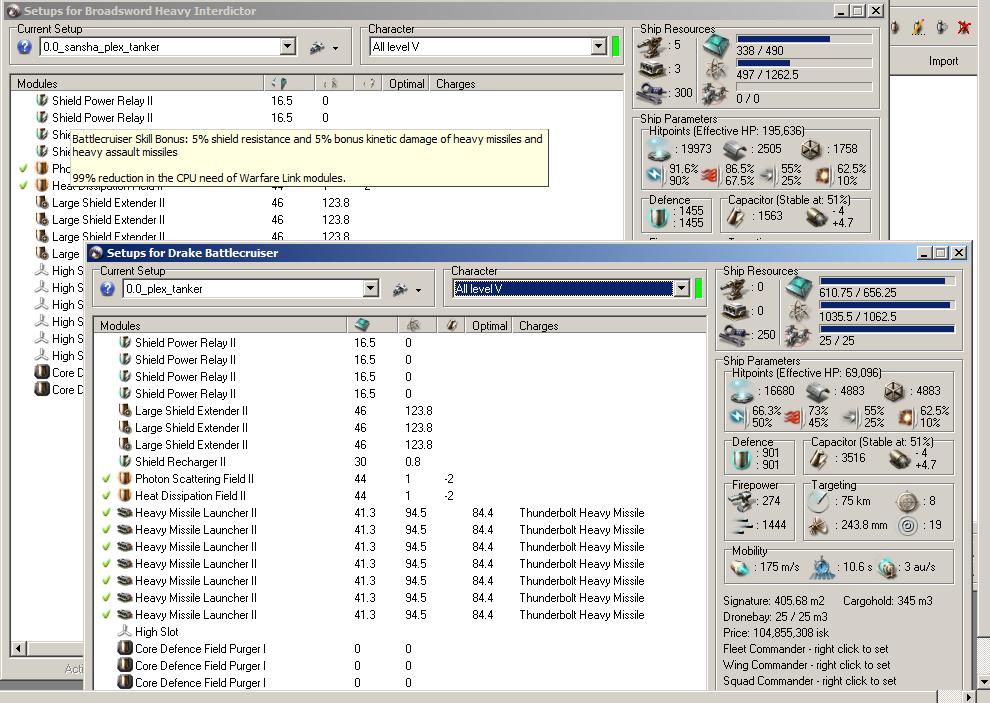Click the Drake max velocity icon
The image size is (990, 703).
click(x=739, y=567)
